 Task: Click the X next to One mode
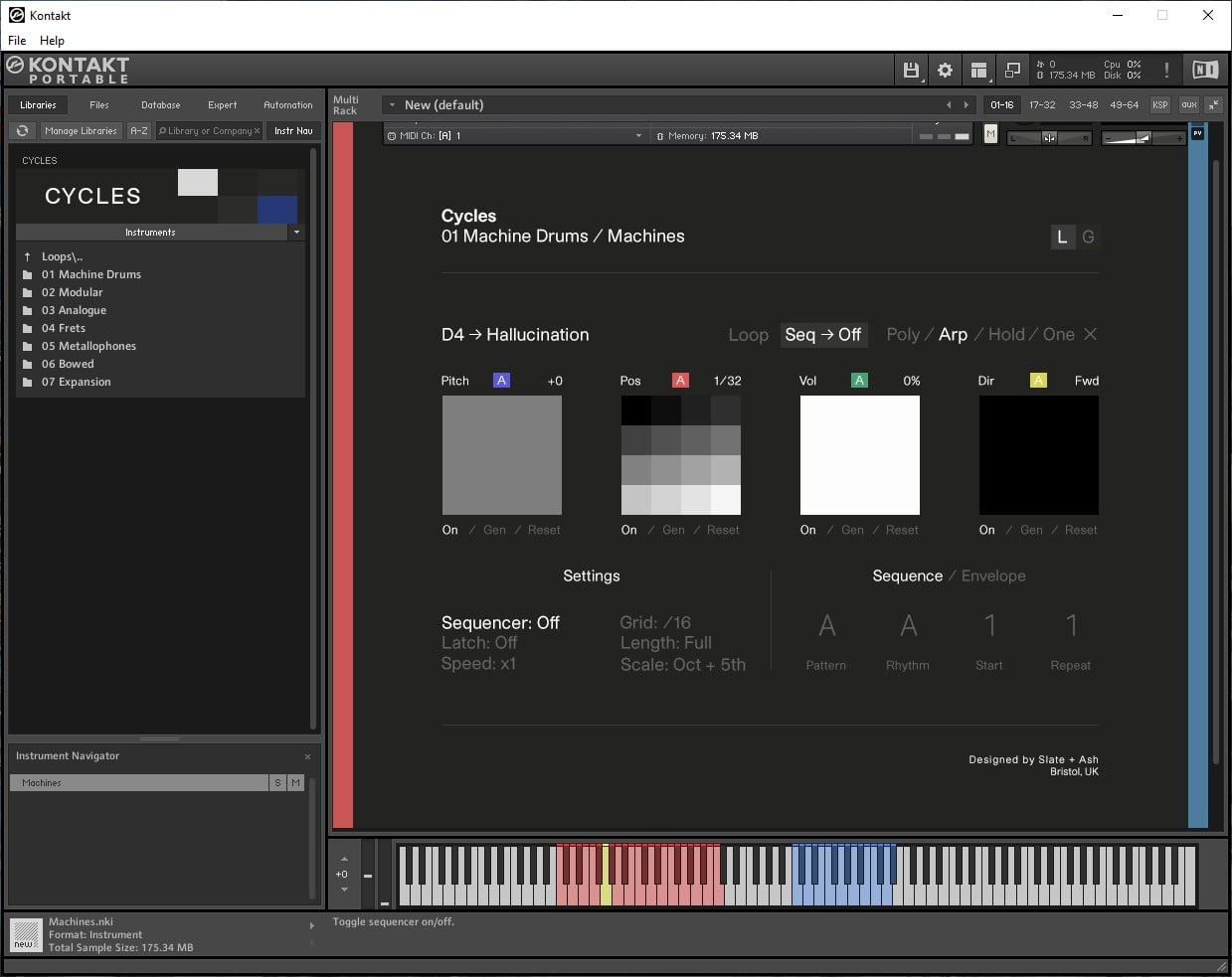[x=1090, y=334]
